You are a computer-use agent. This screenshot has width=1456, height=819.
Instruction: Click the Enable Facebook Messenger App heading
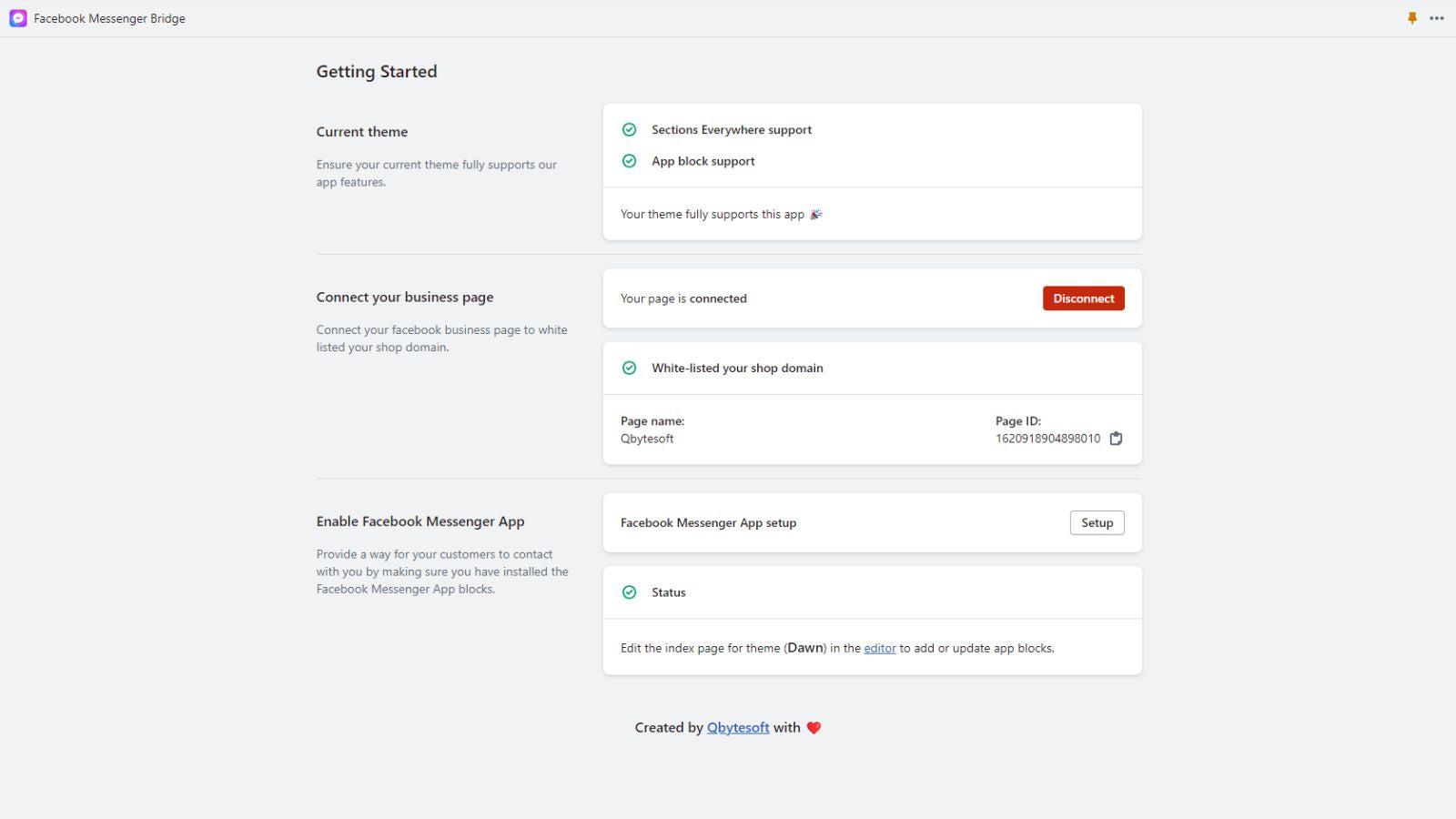coord(420,521)
